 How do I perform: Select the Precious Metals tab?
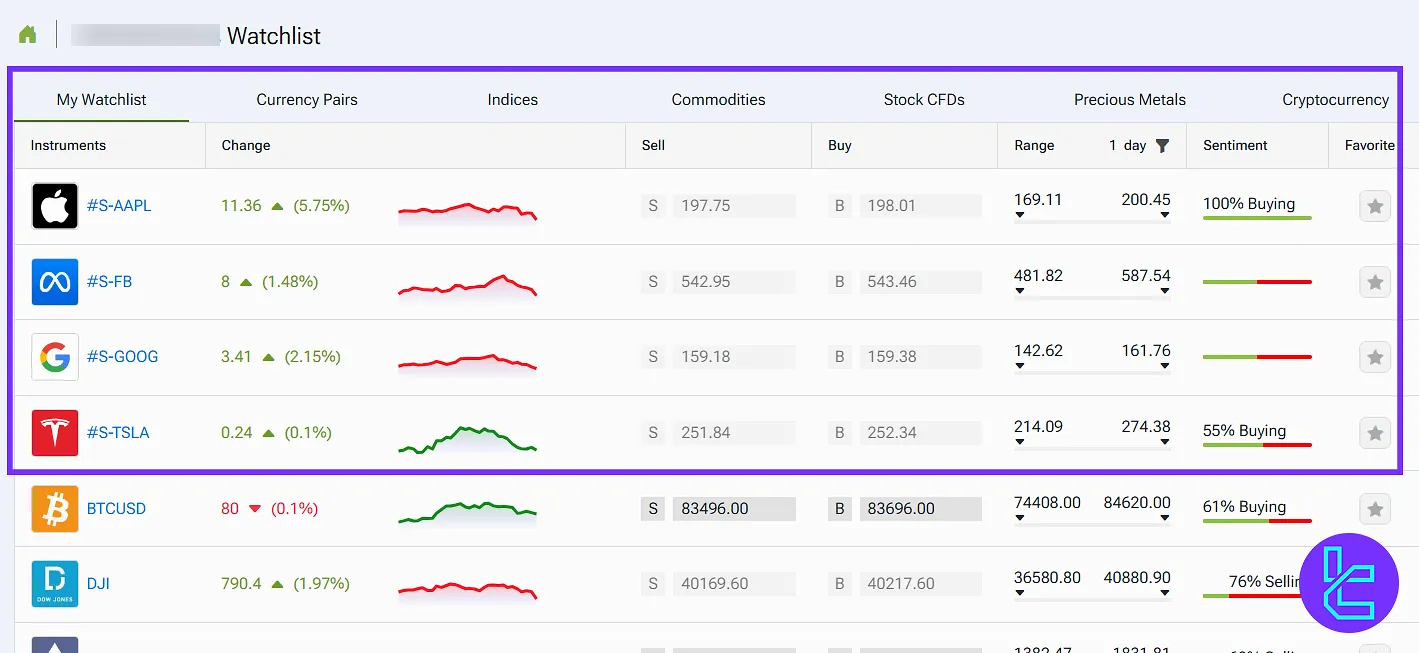(1129, 100)
